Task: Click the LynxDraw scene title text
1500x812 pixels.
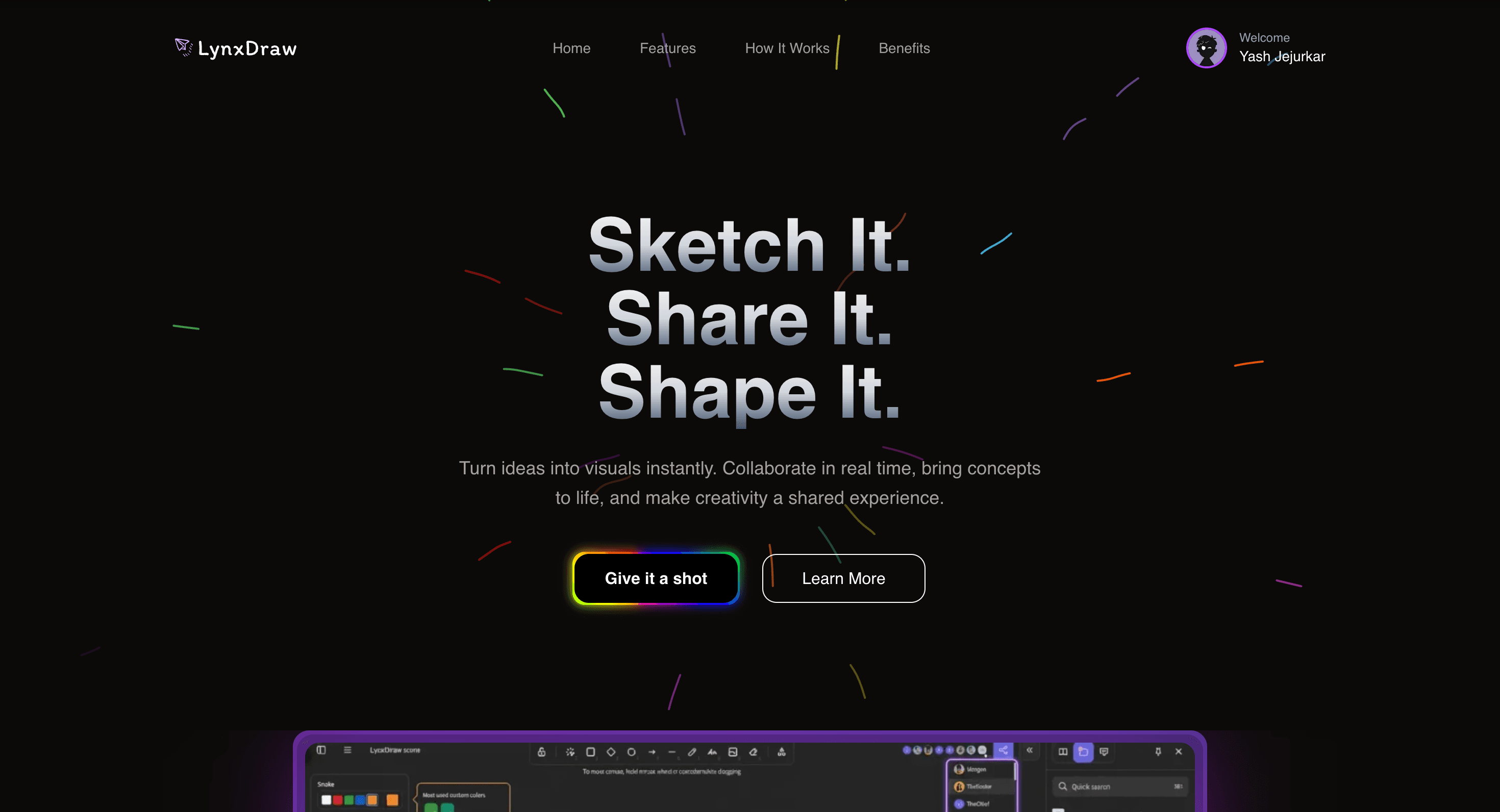Action: point(395,750)
